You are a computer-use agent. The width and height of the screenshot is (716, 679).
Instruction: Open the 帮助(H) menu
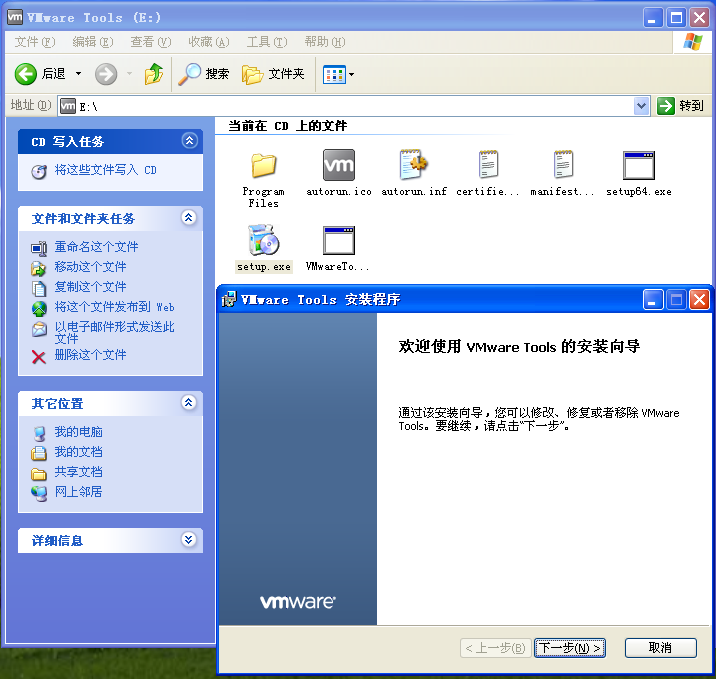[x=325, y=42]
